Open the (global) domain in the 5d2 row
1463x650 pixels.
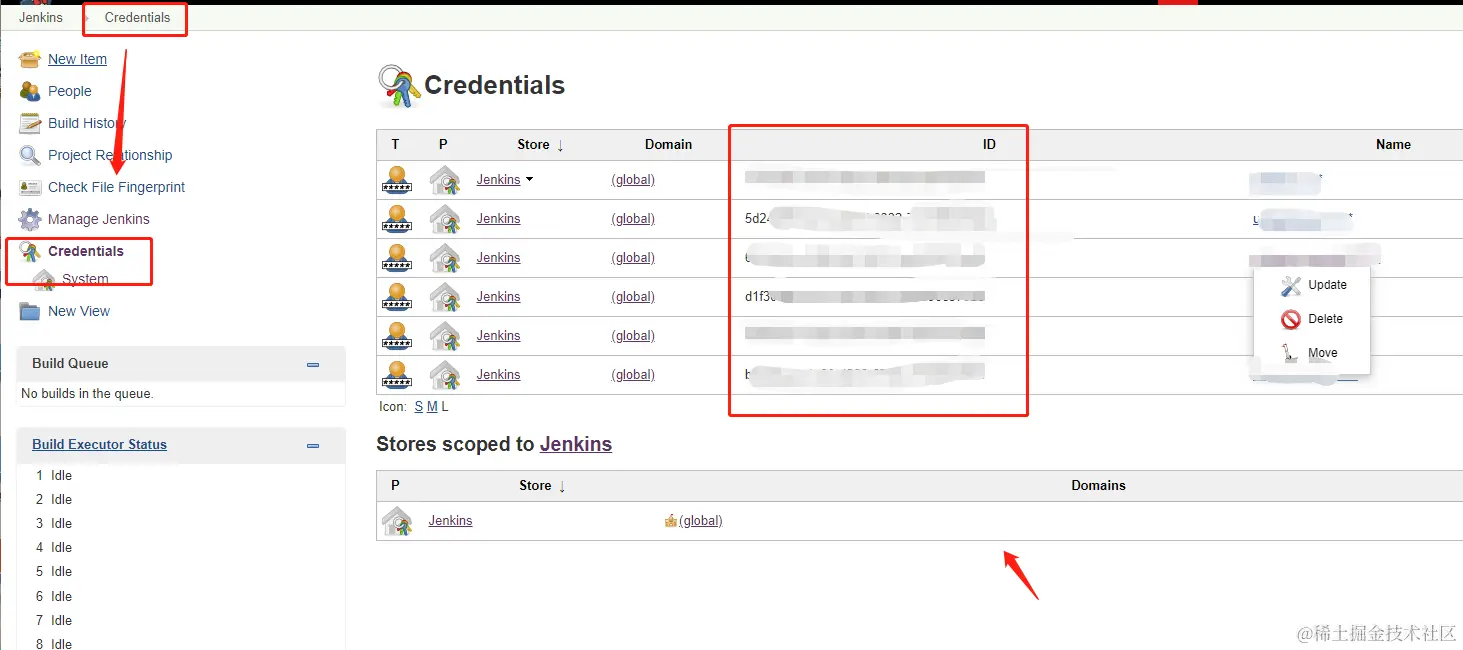pos(633,219)
